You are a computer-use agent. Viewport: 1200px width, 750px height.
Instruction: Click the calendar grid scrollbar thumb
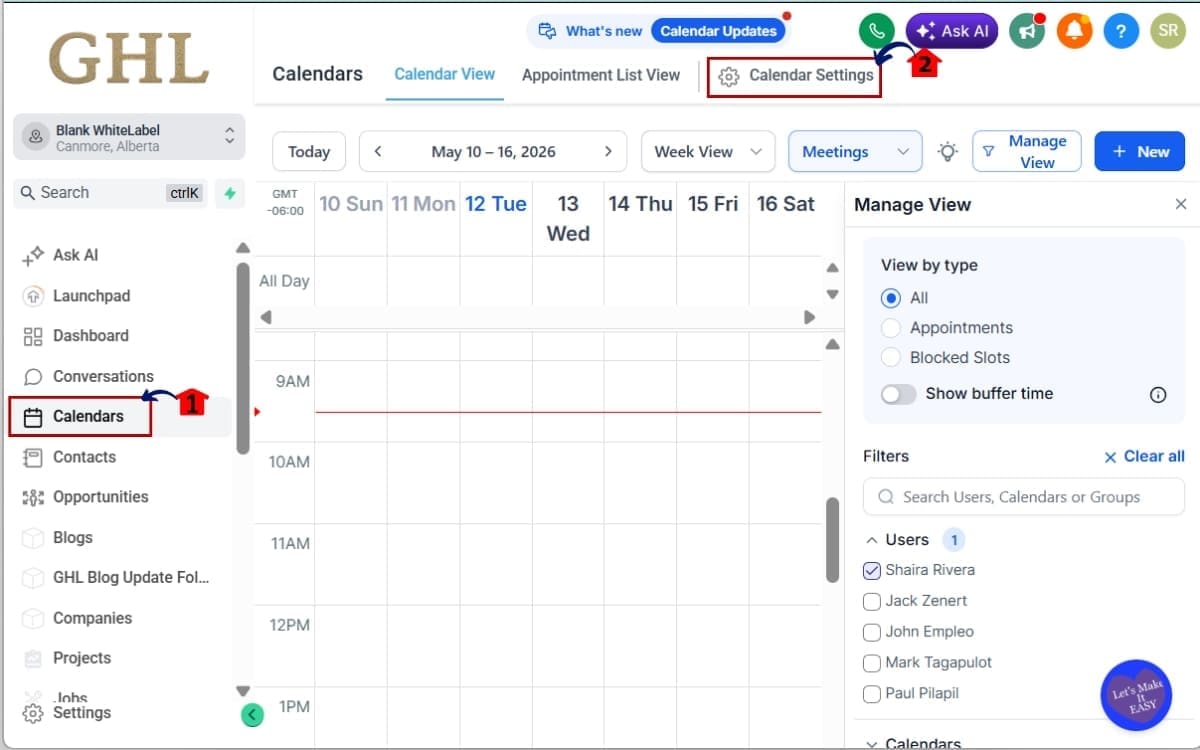[x=832, y=540]
